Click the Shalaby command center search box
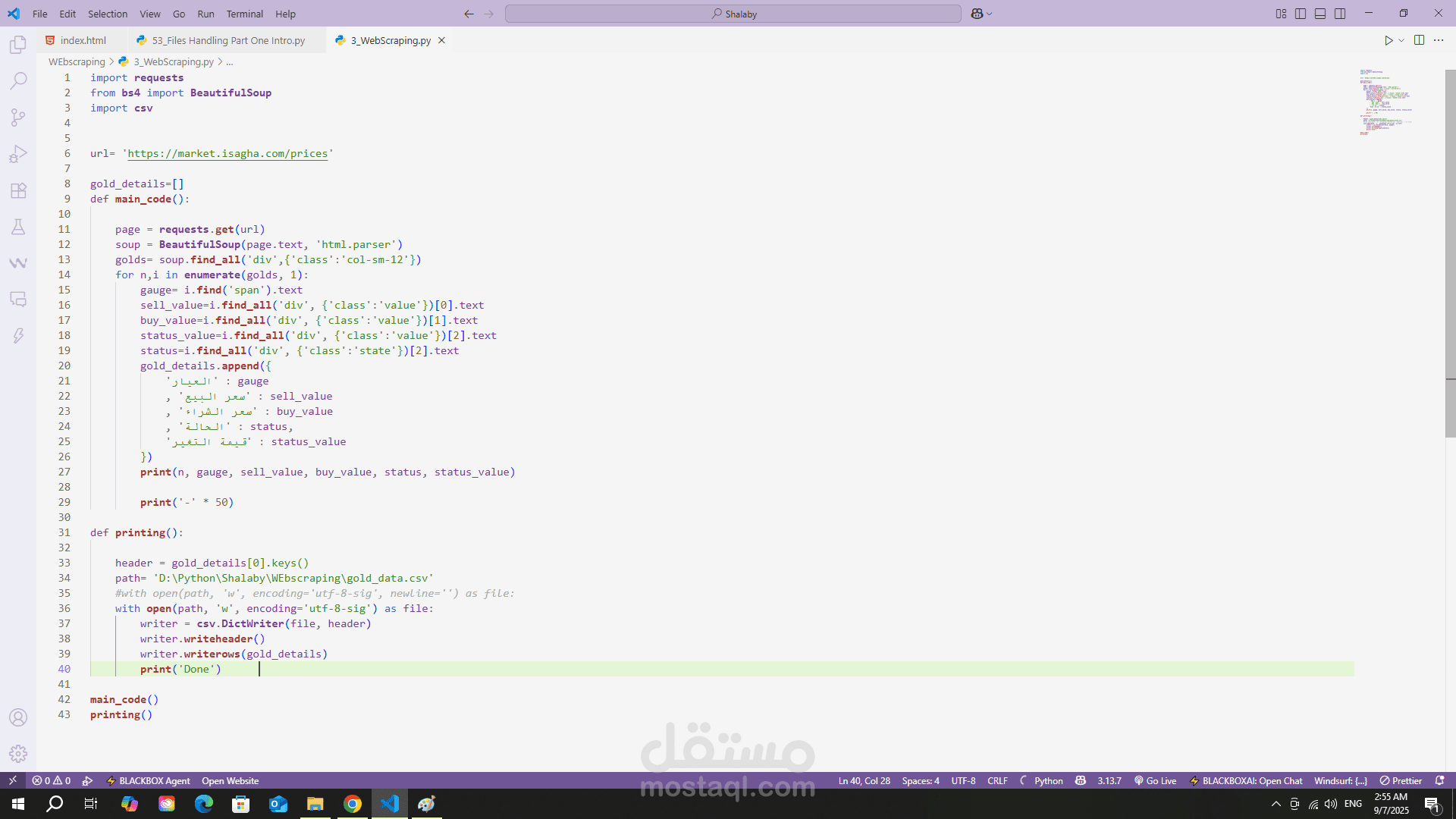 click(733, 14)
